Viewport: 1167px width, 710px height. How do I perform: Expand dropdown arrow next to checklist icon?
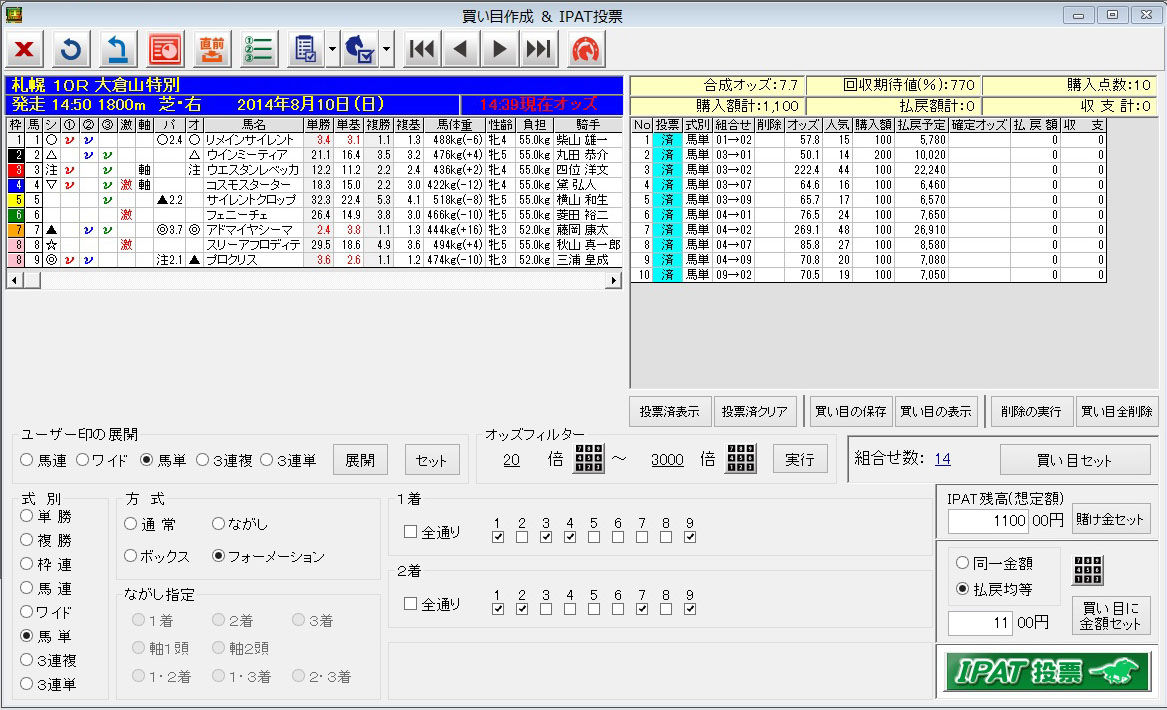tap(332, 50)
